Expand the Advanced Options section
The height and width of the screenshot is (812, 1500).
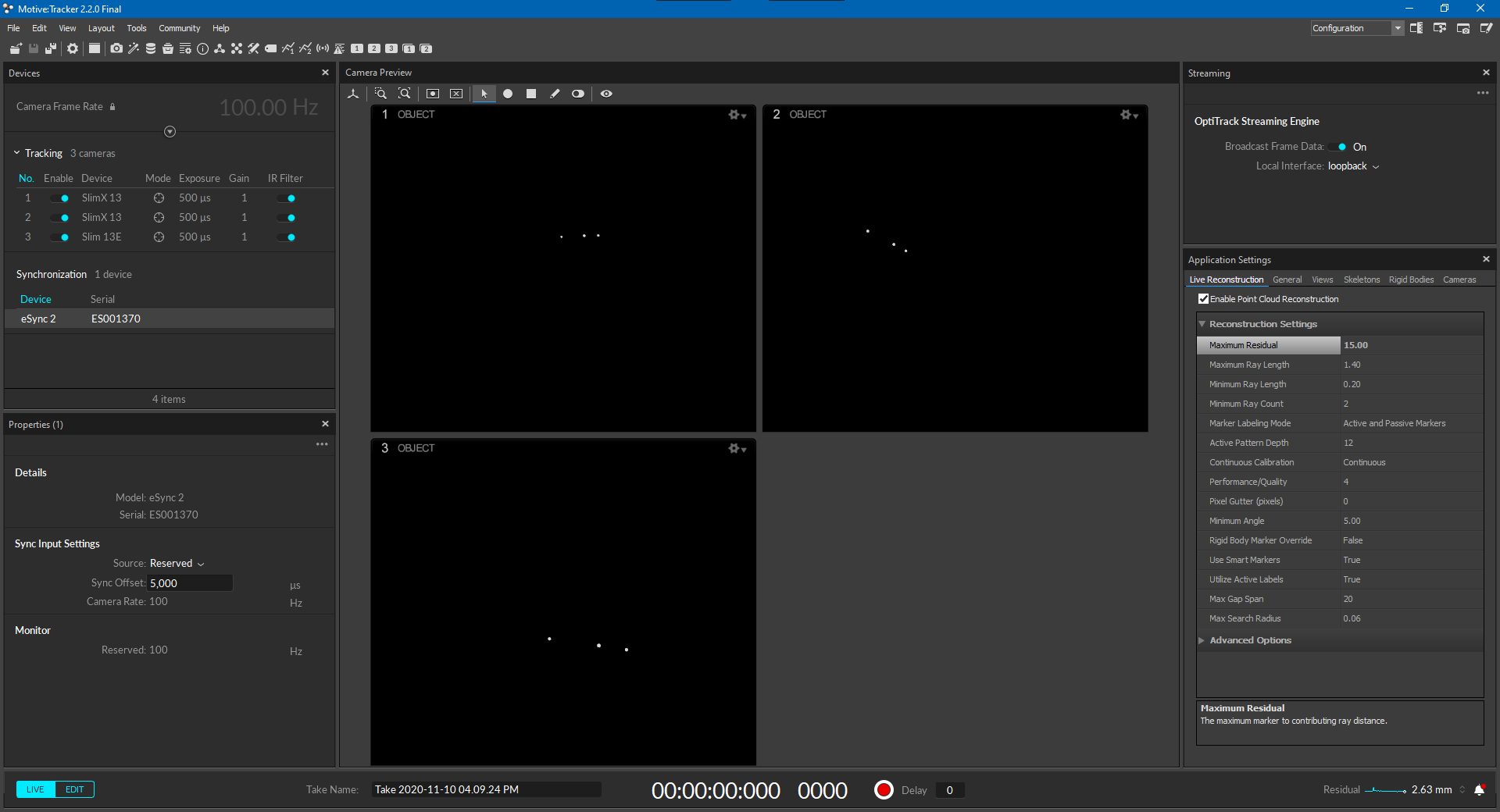coord(1202,640)
